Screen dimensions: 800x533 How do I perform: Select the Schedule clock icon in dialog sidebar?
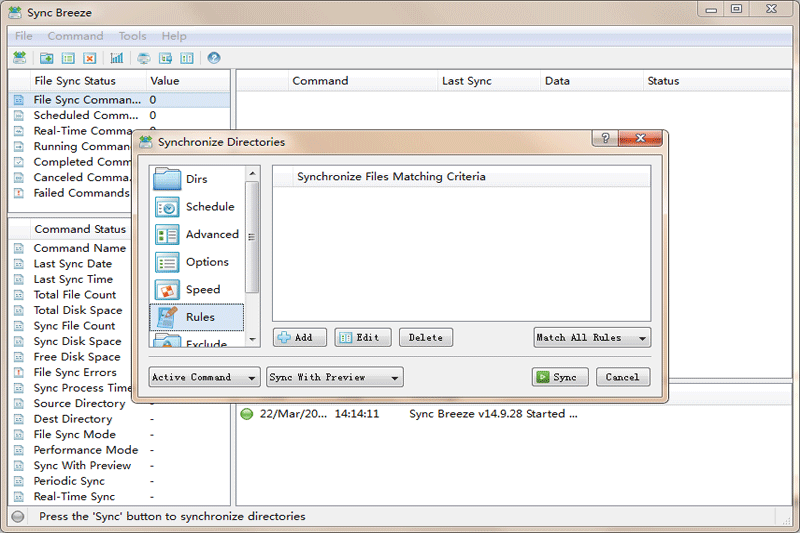167,207
